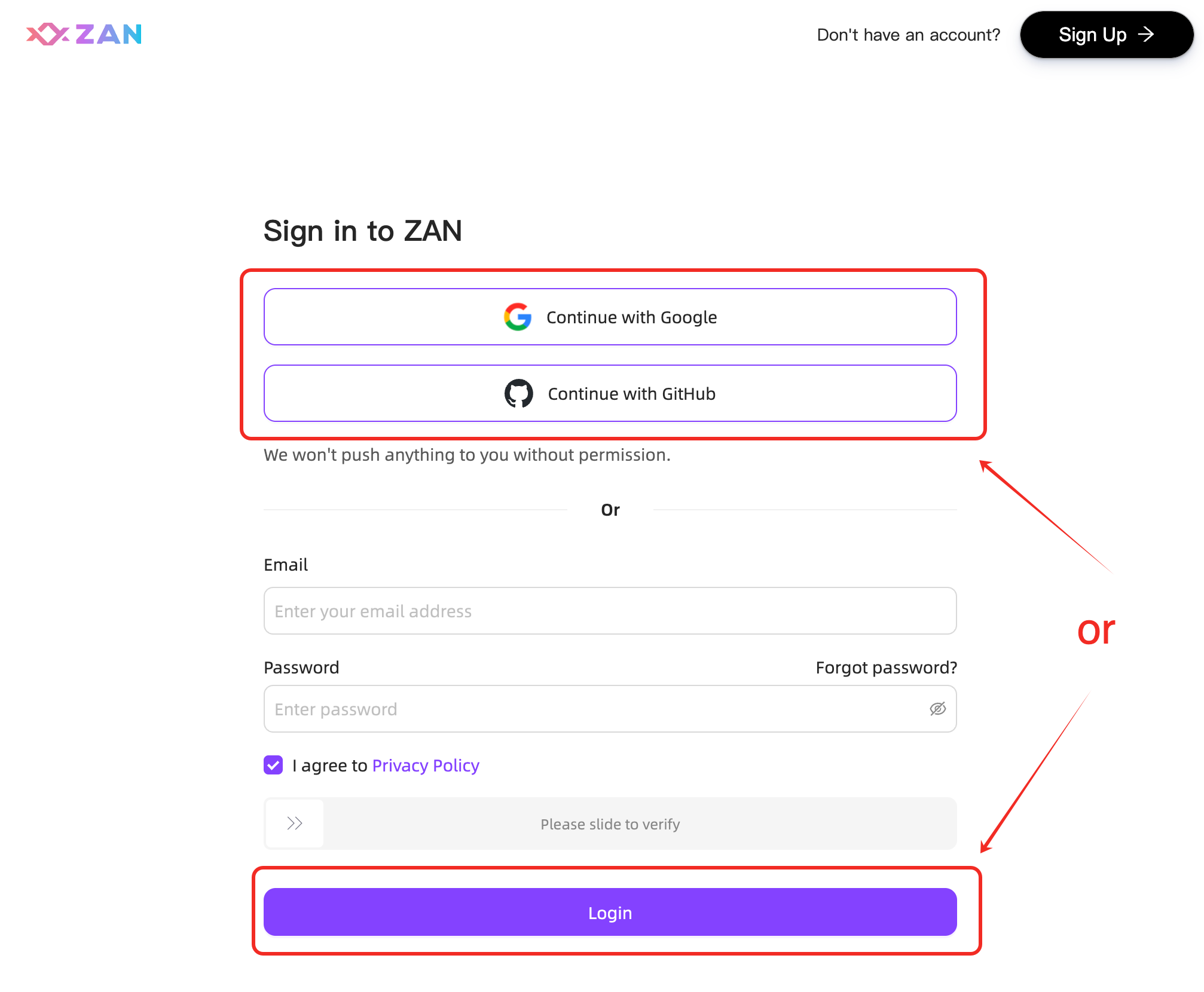Open the Privacy Policy link

click(x=426, y=766)
